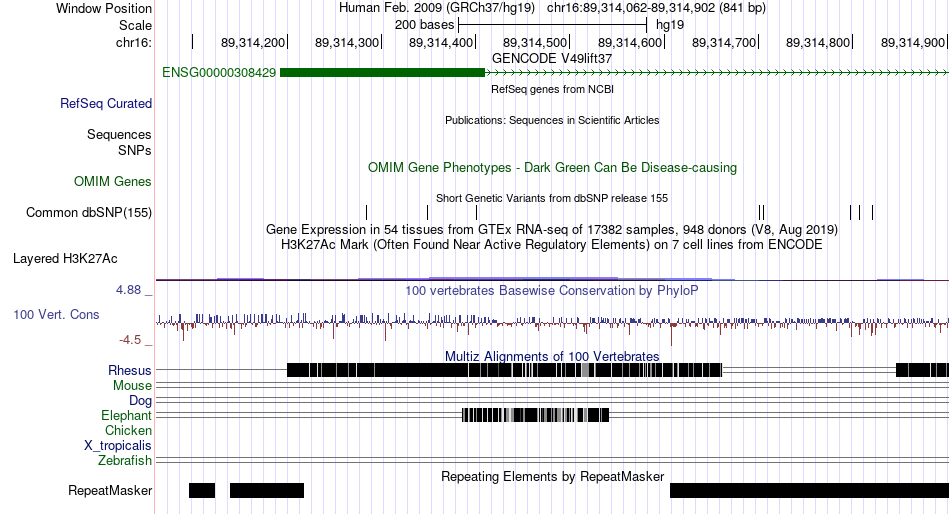The height and width of the screenshot is (514, 950).
Task: Select the Rhesus alignment label
Action: (x=130, y=370)
